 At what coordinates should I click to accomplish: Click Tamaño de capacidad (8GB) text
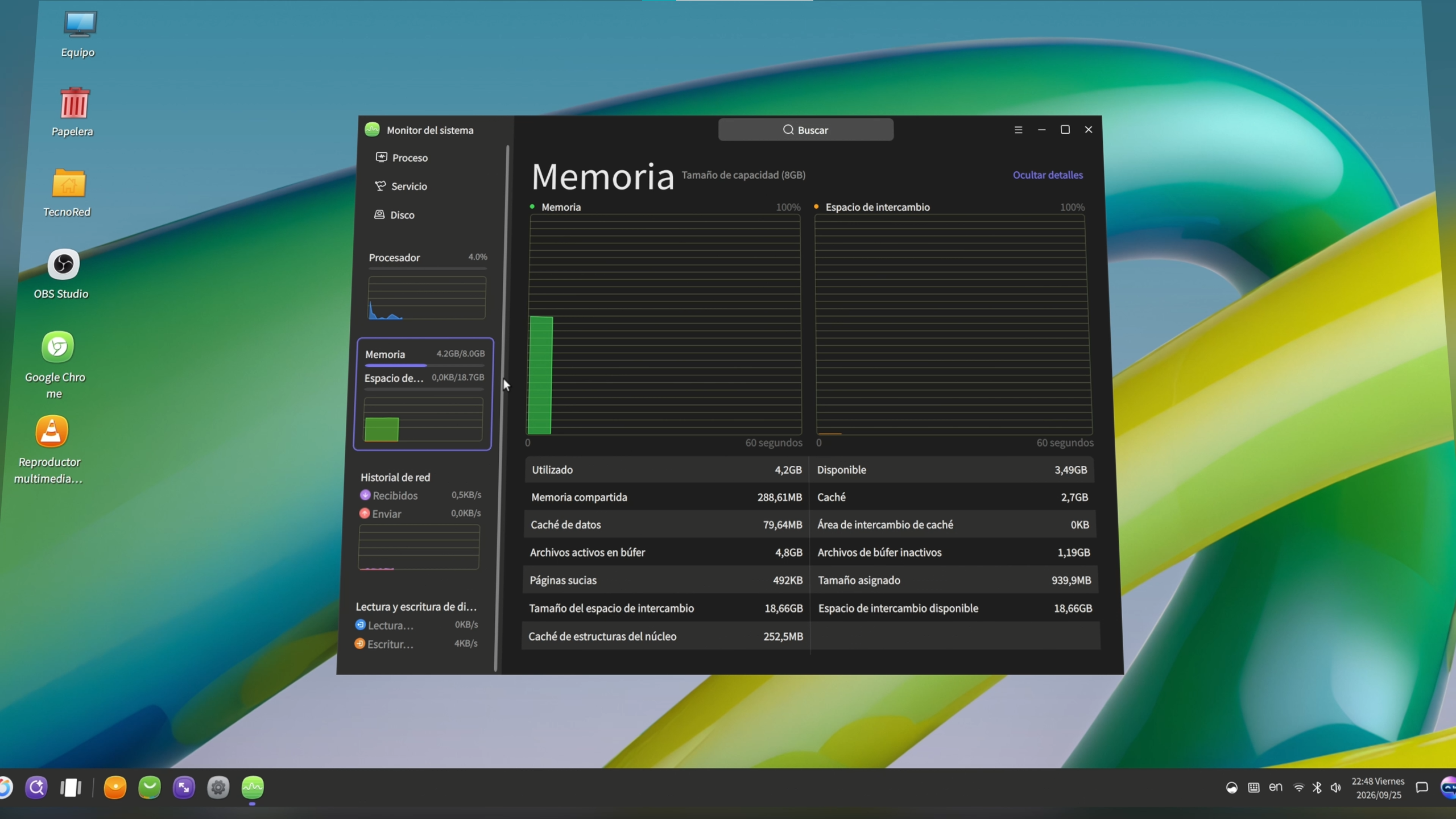pyautogui.click(x=743, y=175)
